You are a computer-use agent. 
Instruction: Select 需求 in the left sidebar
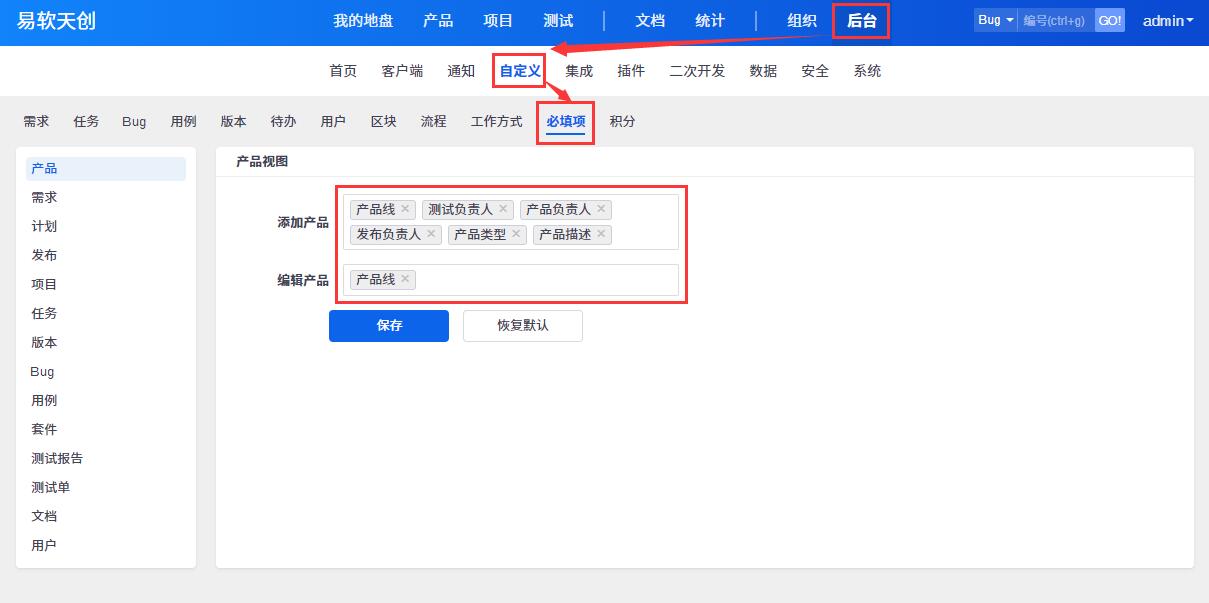pyautogui.click(x=44, y=198)
